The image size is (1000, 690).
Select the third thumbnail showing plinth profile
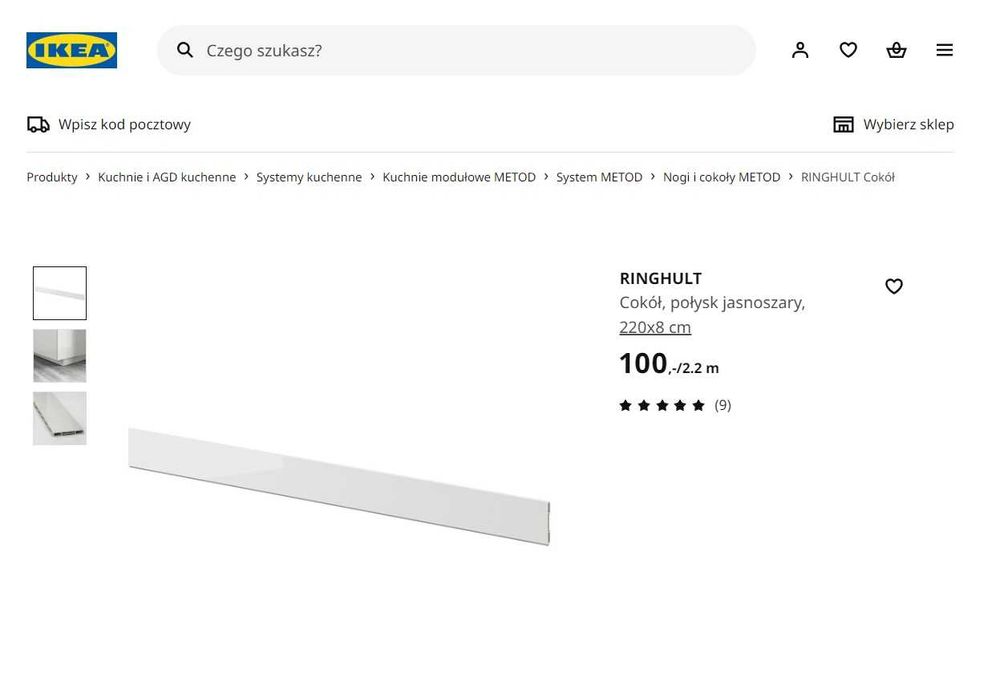click(x=60, y=418)
